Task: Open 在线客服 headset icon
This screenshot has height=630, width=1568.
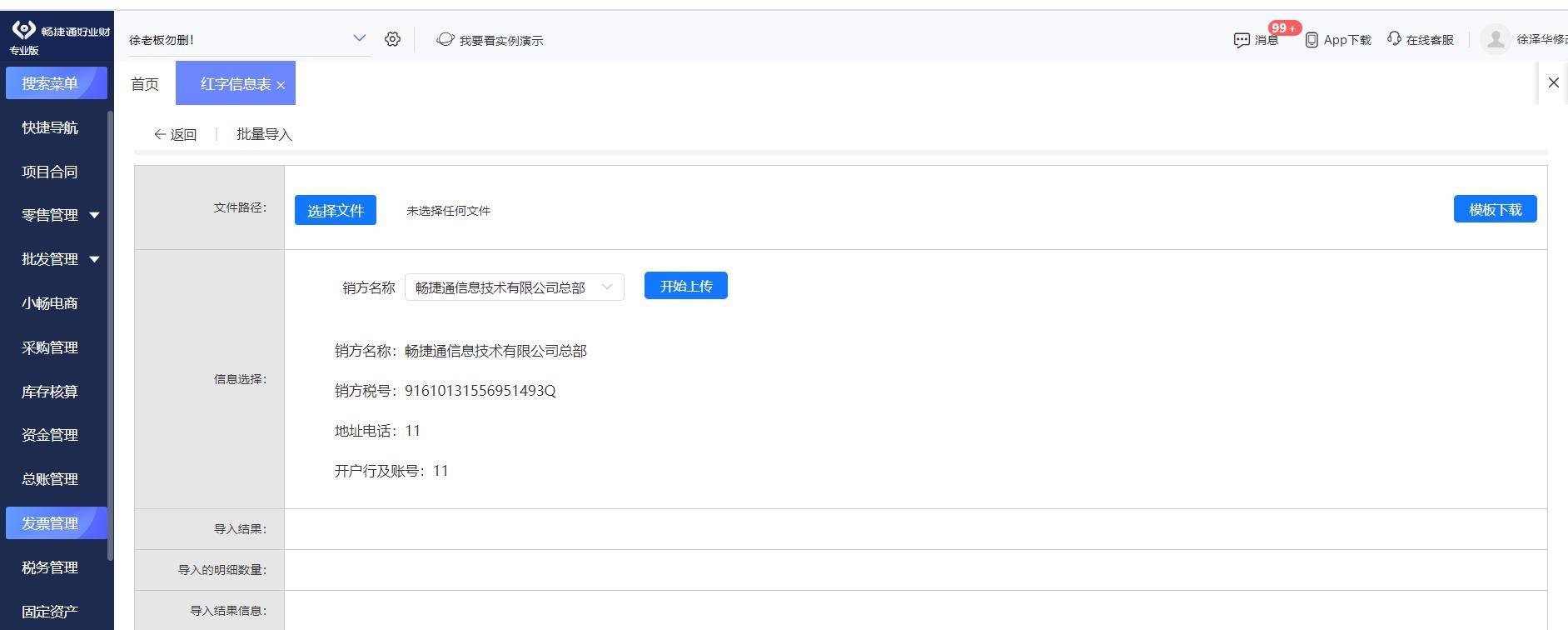Action: [x=1394, y=39]
